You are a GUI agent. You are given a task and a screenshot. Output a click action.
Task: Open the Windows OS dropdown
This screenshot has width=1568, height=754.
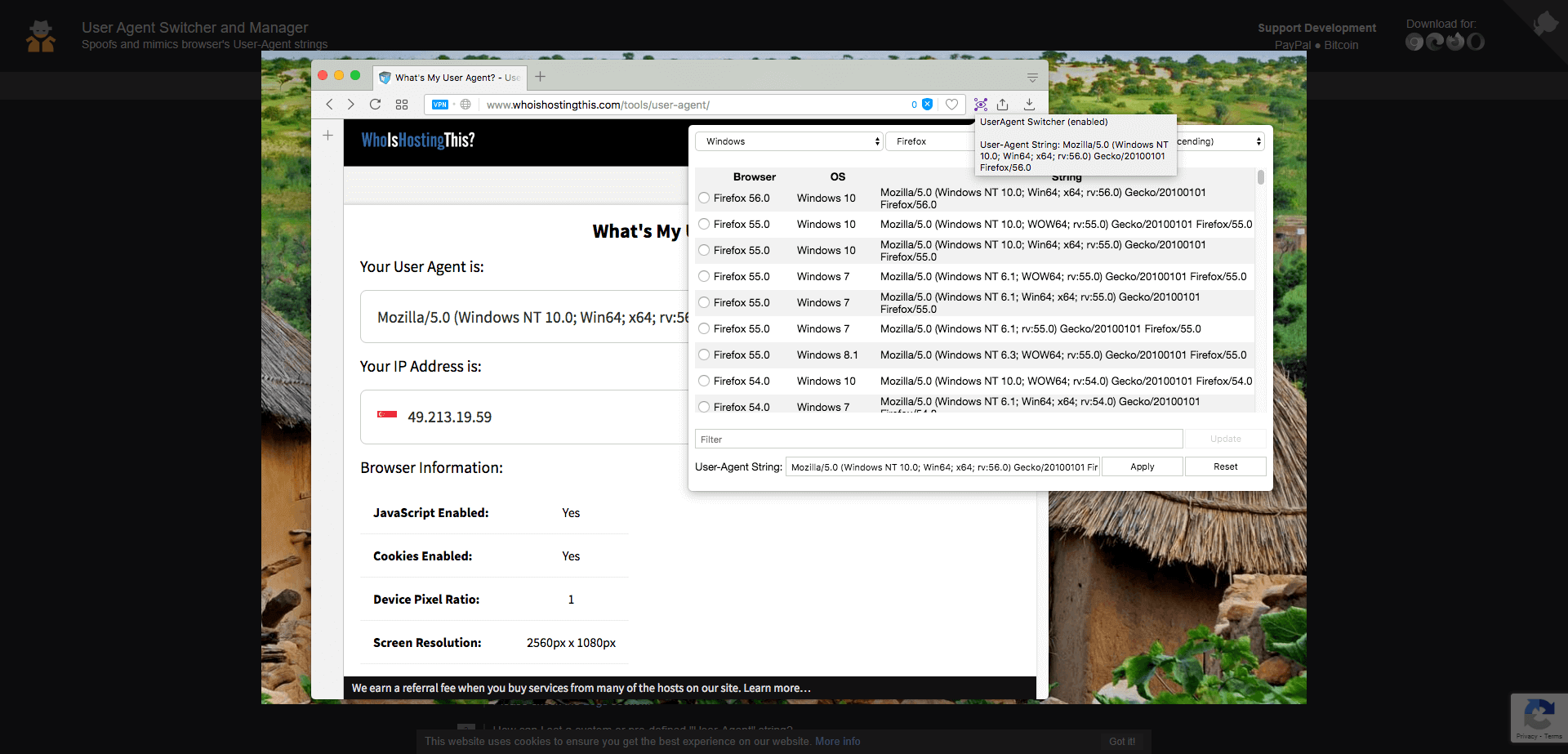tap(787, 141)
